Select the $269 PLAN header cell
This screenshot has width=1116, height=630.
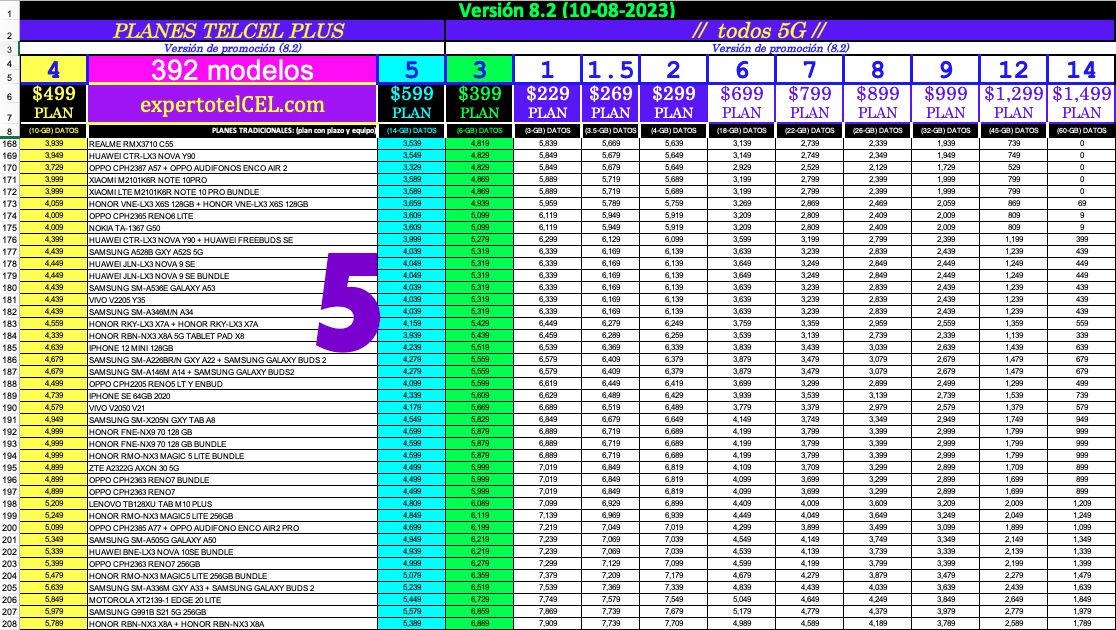[610, 104]
